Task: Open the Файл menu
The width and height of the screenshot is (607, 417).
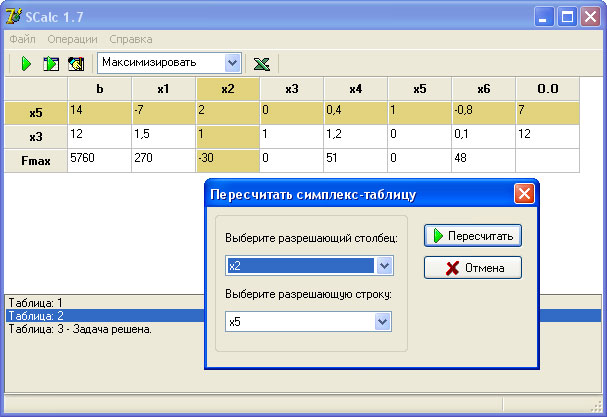Action: (22, 39)
